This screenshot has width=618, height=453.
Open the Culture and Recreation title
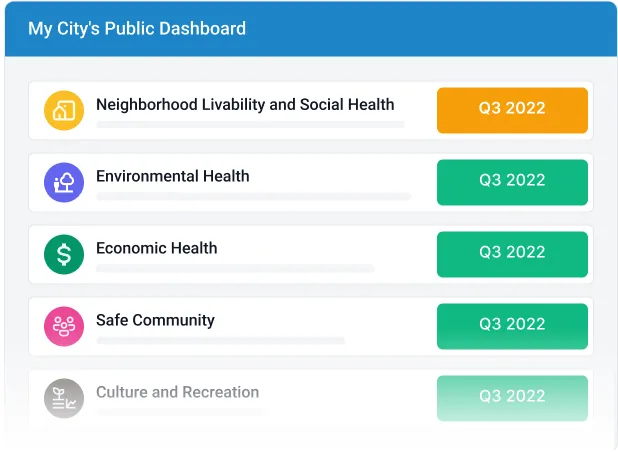pyautogui.click(x=177, y=392)
